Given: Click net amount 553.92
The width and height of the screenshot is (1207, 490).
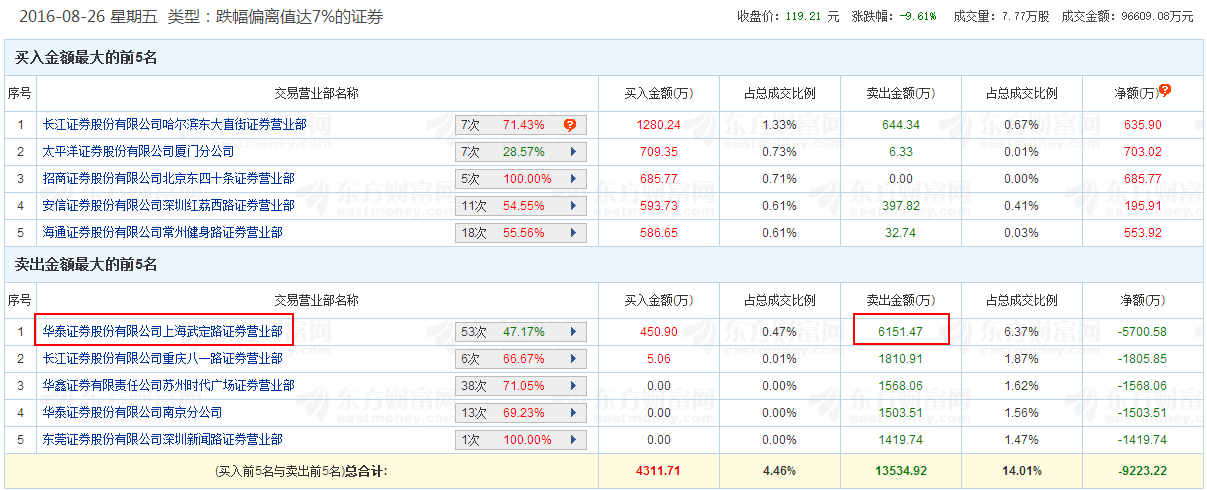Looking at the screenshot, I should pos(1142,232).
